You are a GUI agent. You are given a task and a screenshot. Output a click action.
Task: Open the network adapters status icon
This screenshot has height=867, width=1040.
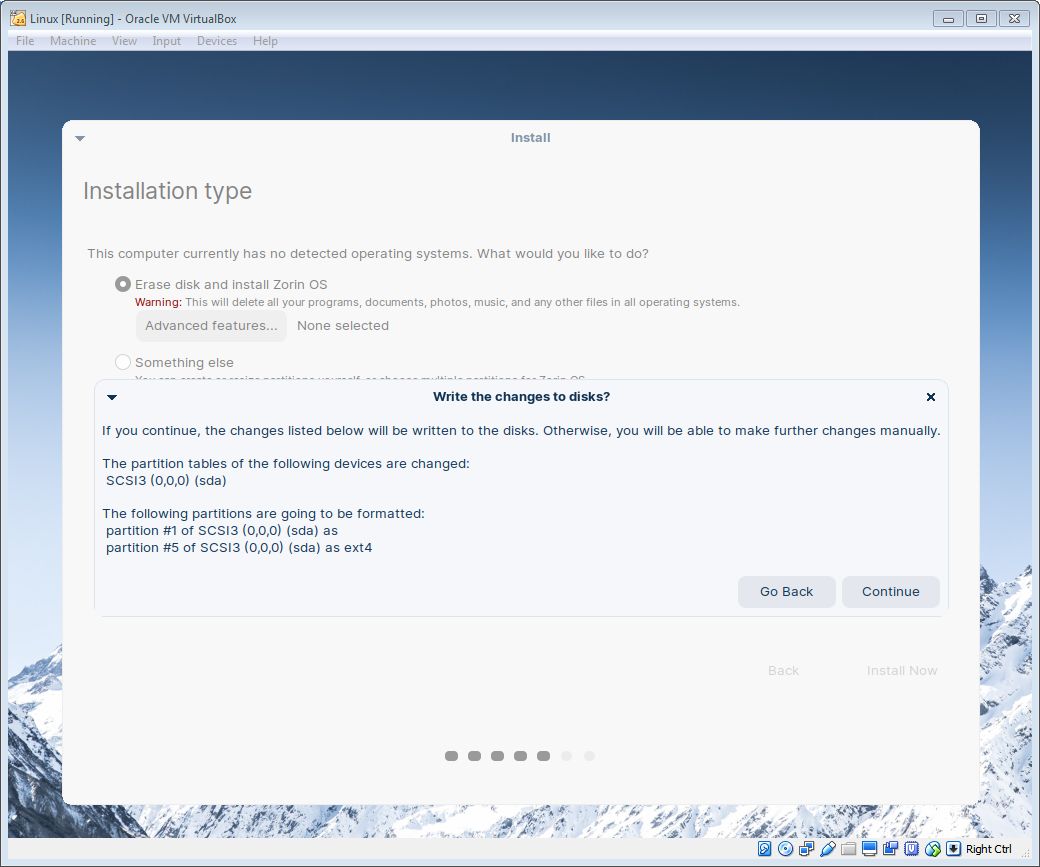(807, 848)
